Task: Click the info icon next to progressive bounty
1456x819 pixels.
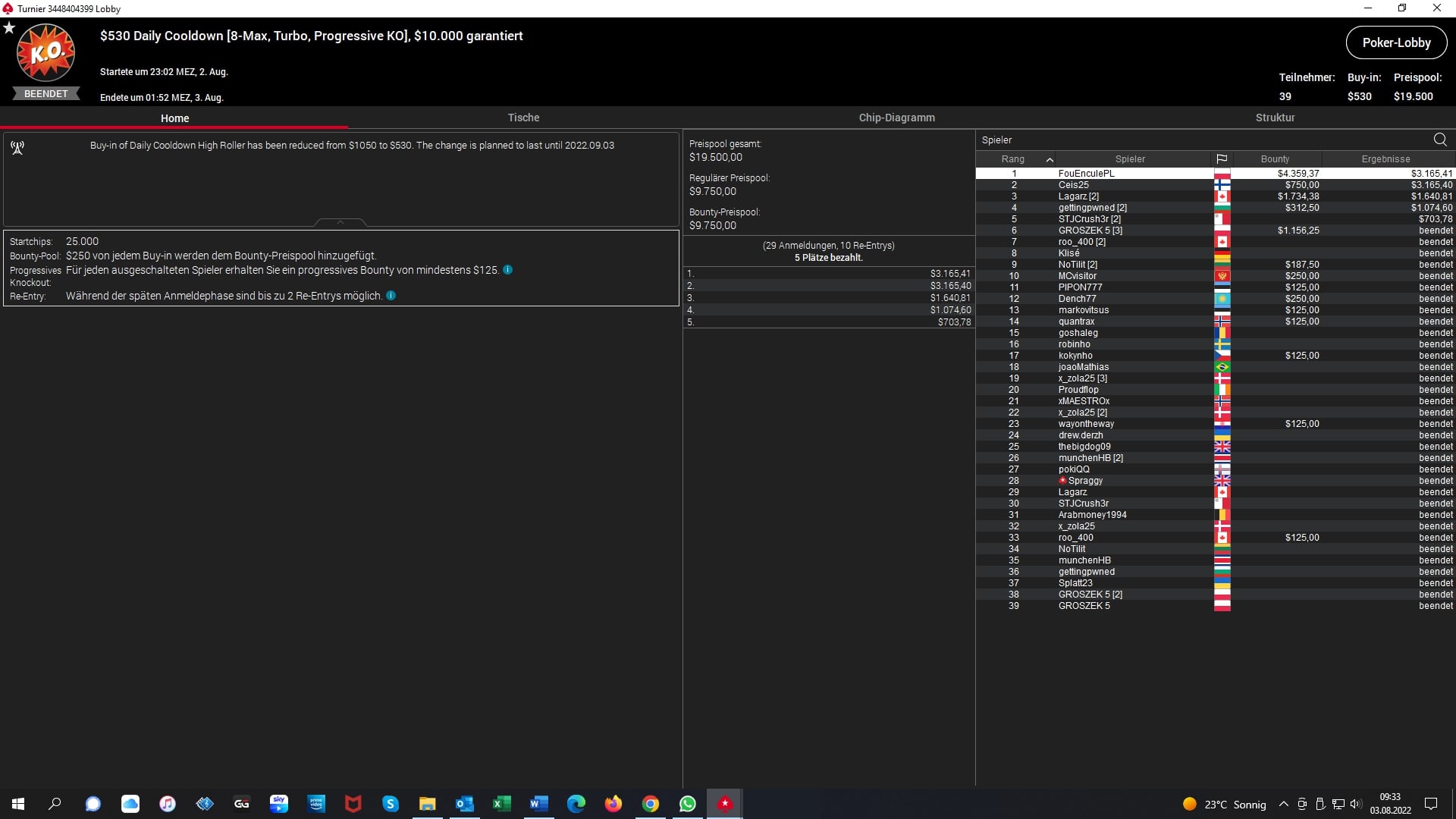Action: [x=507, y=270]
